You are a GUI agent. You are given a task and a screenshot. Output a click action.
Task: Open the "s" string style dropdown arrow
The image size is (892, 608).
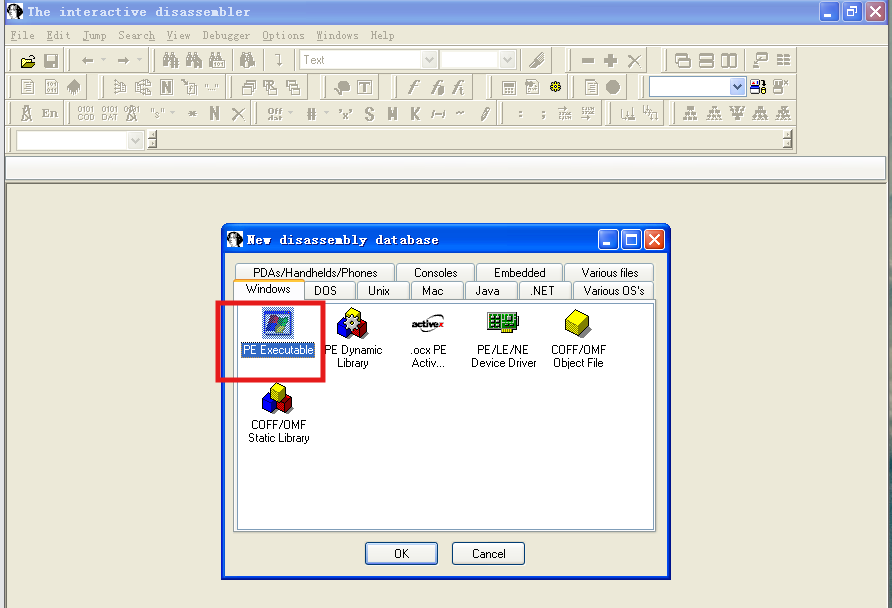pyautogui.click(x=172, y=113)
